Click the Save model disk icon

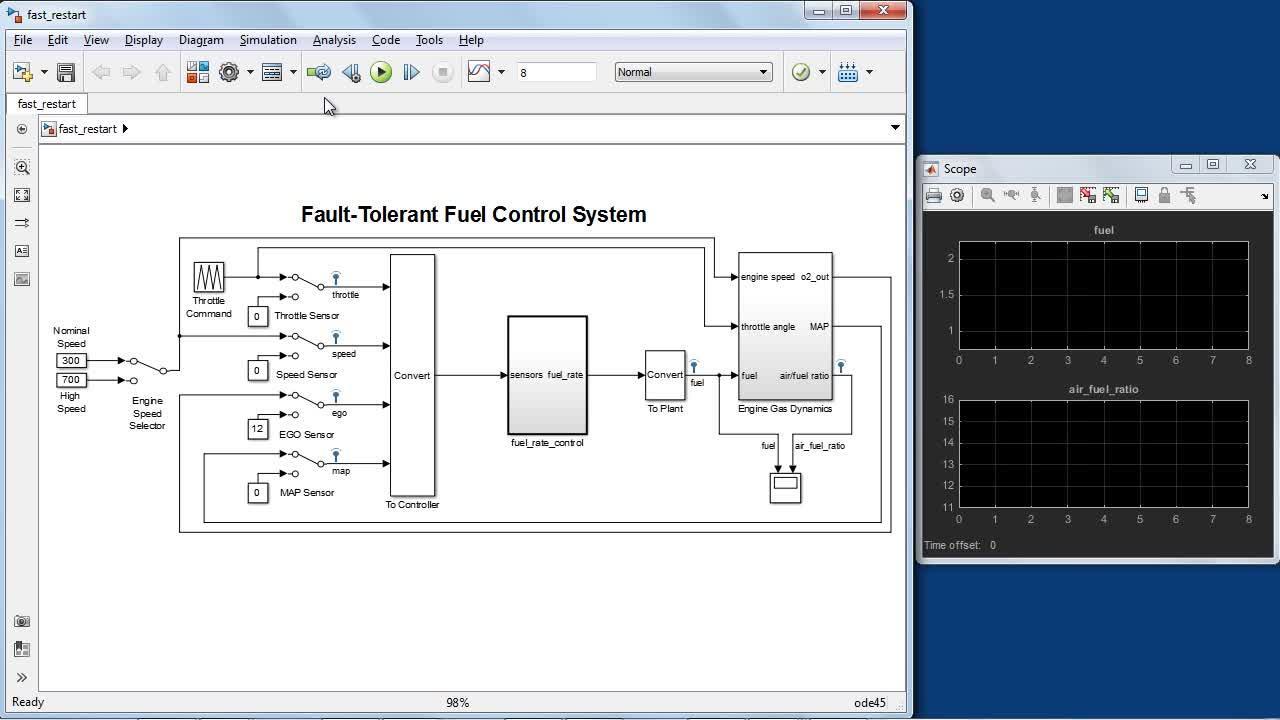point(66,72)
